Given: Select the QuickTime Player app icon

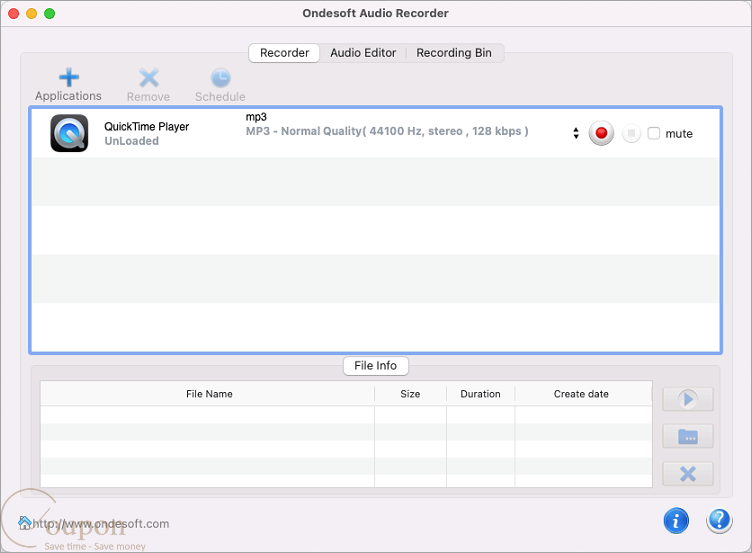Looking at the screenshot, I should [70, 133].
